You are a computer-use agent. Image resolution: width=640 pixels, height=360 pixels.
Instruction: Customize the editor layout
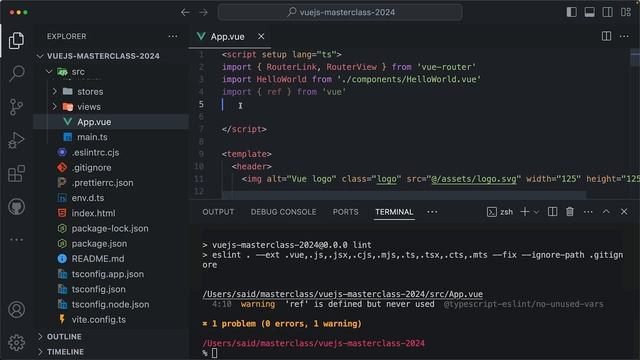tap(626, 12)
